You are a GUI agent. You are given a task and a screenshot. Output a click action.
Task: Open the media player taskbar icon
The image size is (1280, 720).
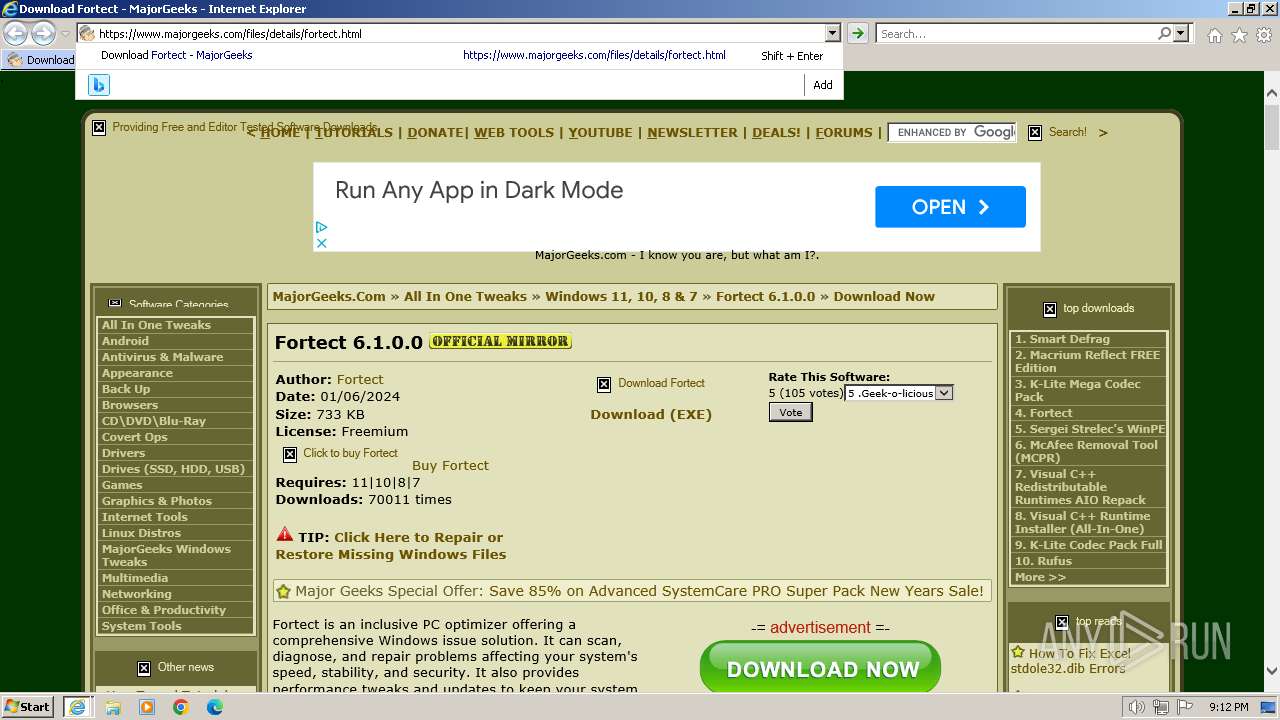click(147, 707)
